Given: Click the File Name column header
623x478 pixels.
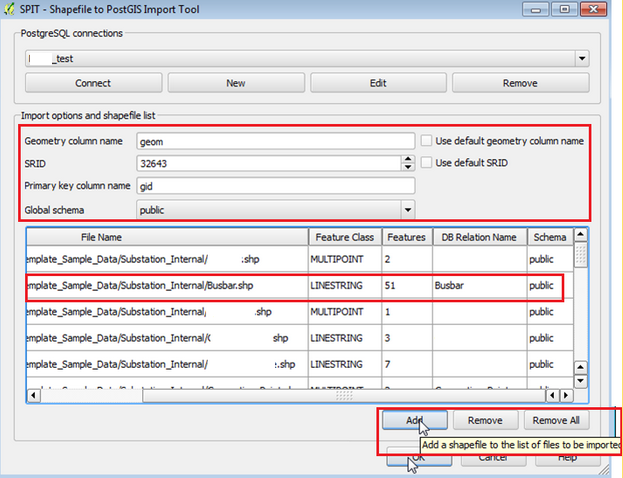Looking at the screenshot, I should (x=167, y=237).
